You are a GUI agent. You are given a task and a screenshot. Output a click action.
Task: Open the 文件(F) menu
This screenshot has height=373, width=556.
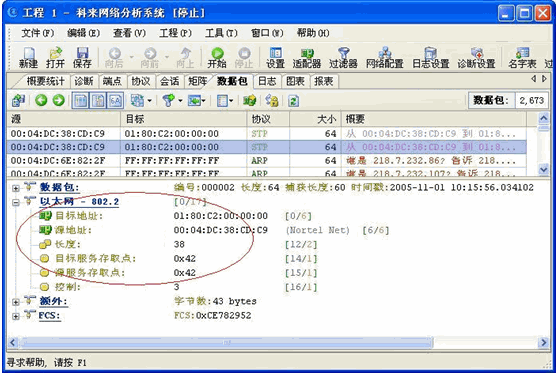pyautogui.click(x=38, y=33)
